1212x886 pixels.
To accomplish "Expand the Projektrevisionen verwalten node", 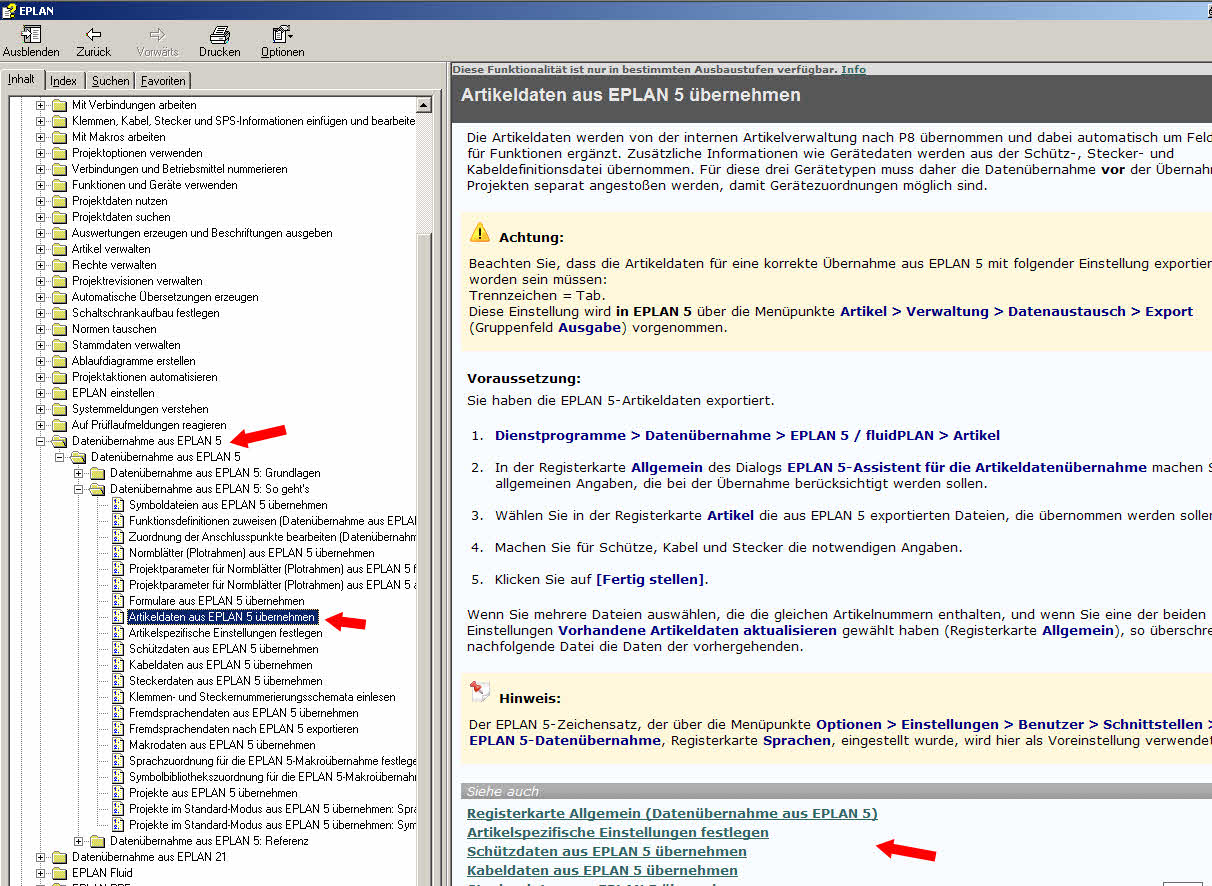I will coord(41,281).
